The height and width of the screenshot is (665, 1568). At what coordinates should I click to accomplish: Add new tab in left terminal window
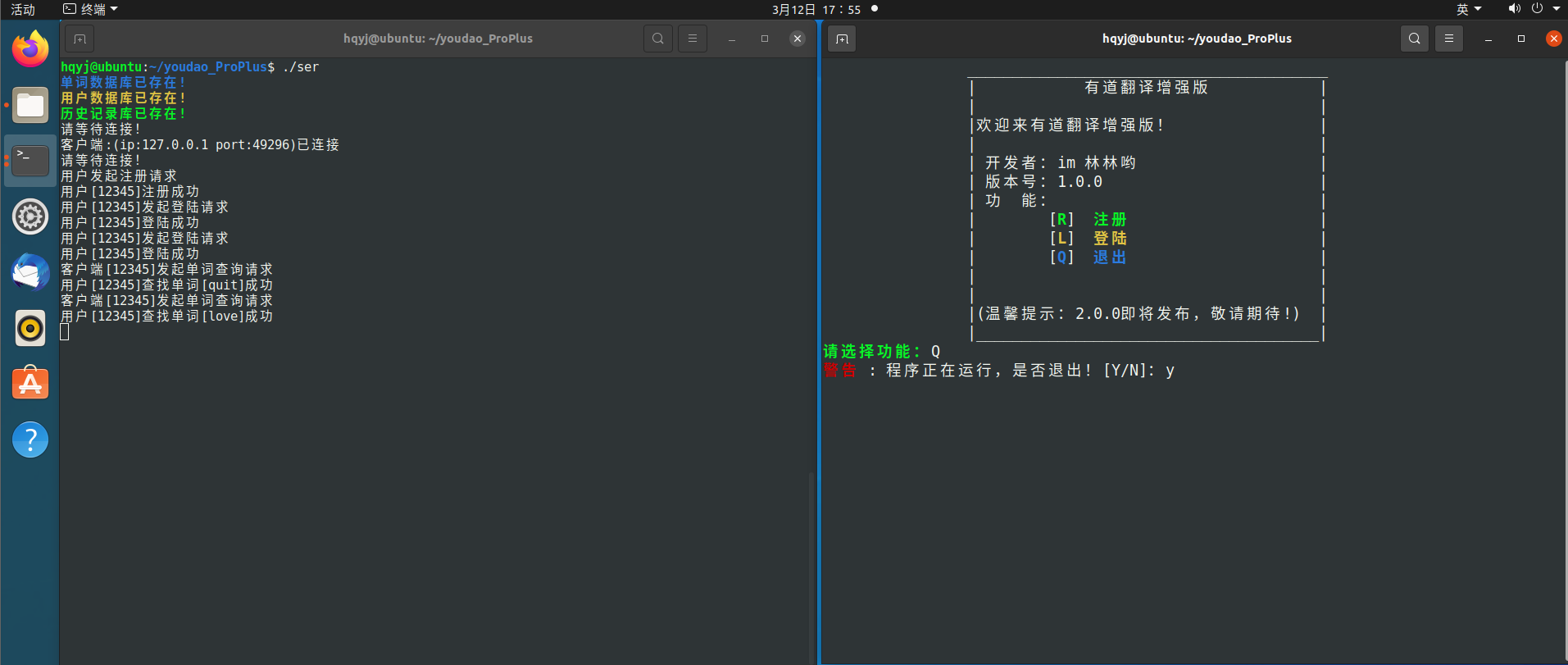[80, 39]
